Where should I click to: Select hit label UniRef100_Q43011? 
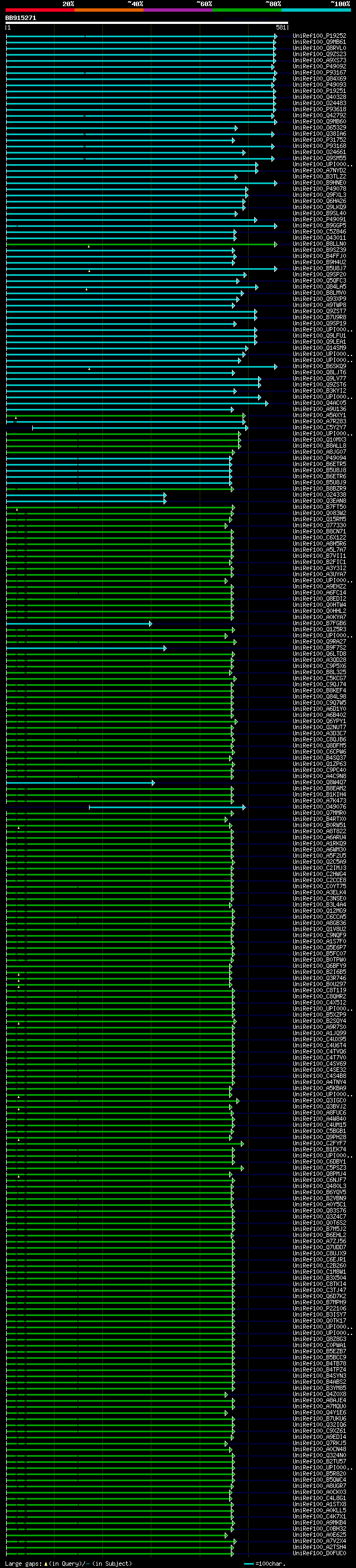click(x=319, y=238)
